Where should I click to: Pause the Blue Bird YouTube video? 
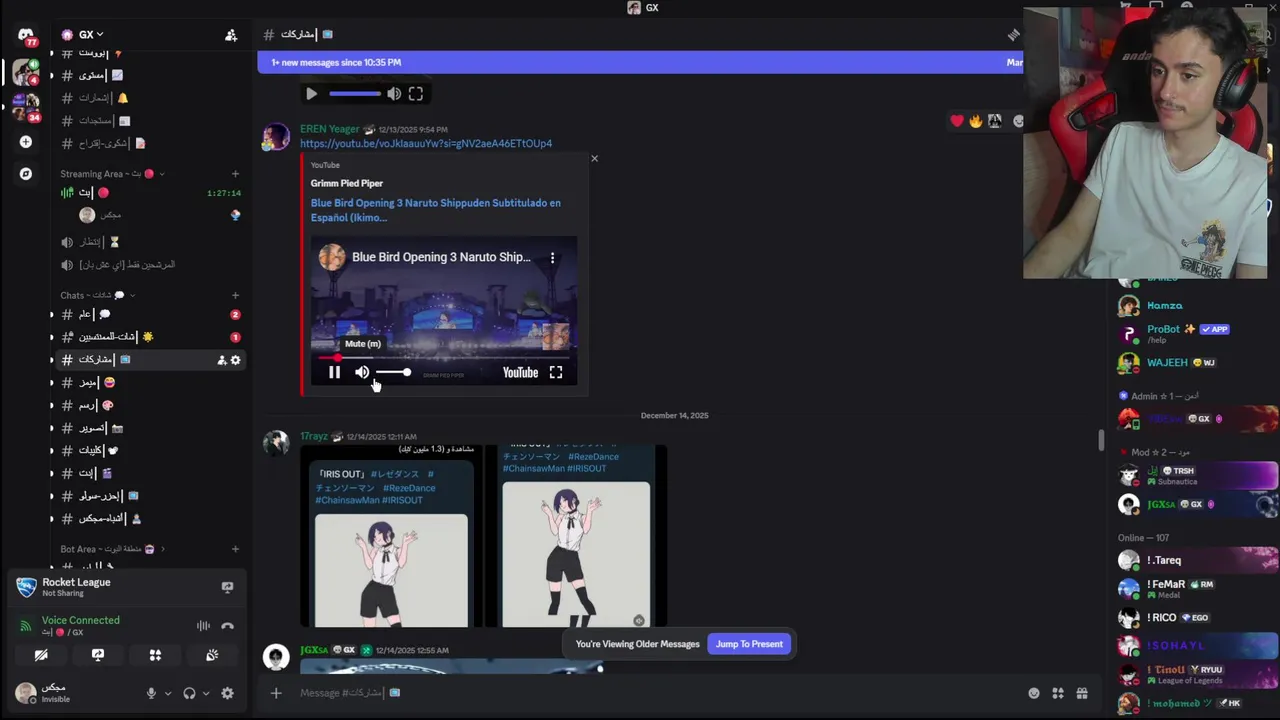[x=334, y=372]
